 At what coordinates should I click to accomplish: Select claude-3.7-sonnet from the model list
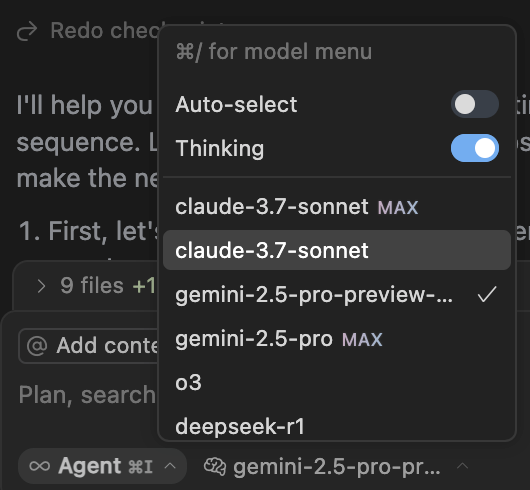point(337,250)
